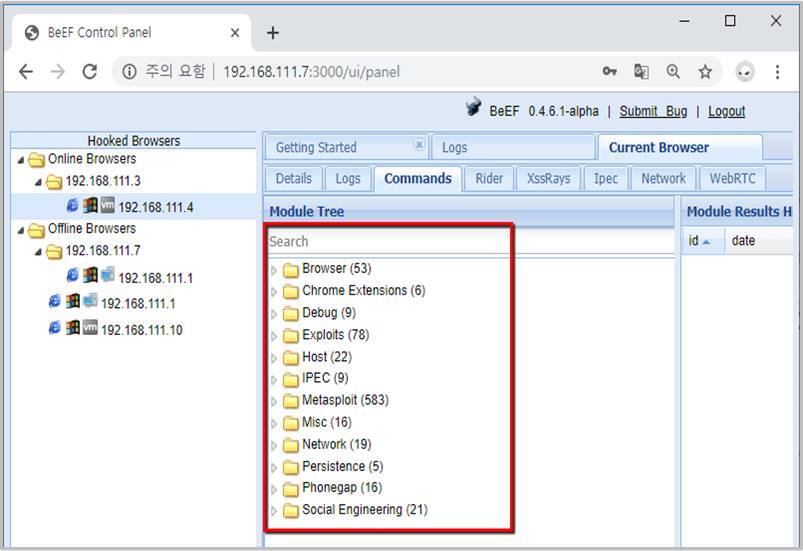The width and height of the screenshot is (803, 551).
Task: Click the IE icon beside 192.168.111.4
Action: (x=73, y=205)
